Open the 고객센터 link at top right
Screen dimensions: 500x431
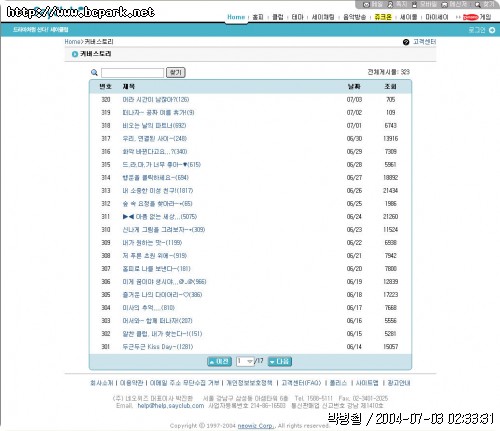pyautogui.click(x=424, y=42)
